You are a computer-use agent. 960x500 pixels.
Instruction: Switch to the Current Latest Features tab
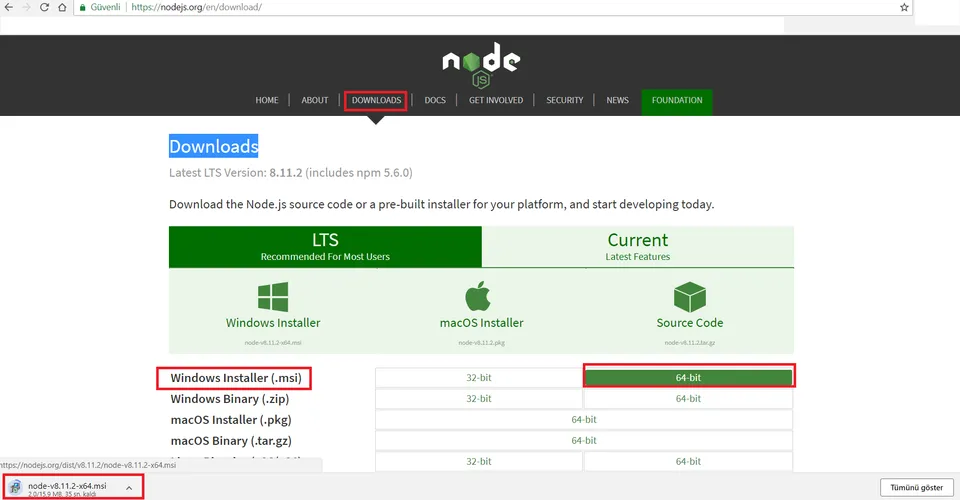[638, 247]
